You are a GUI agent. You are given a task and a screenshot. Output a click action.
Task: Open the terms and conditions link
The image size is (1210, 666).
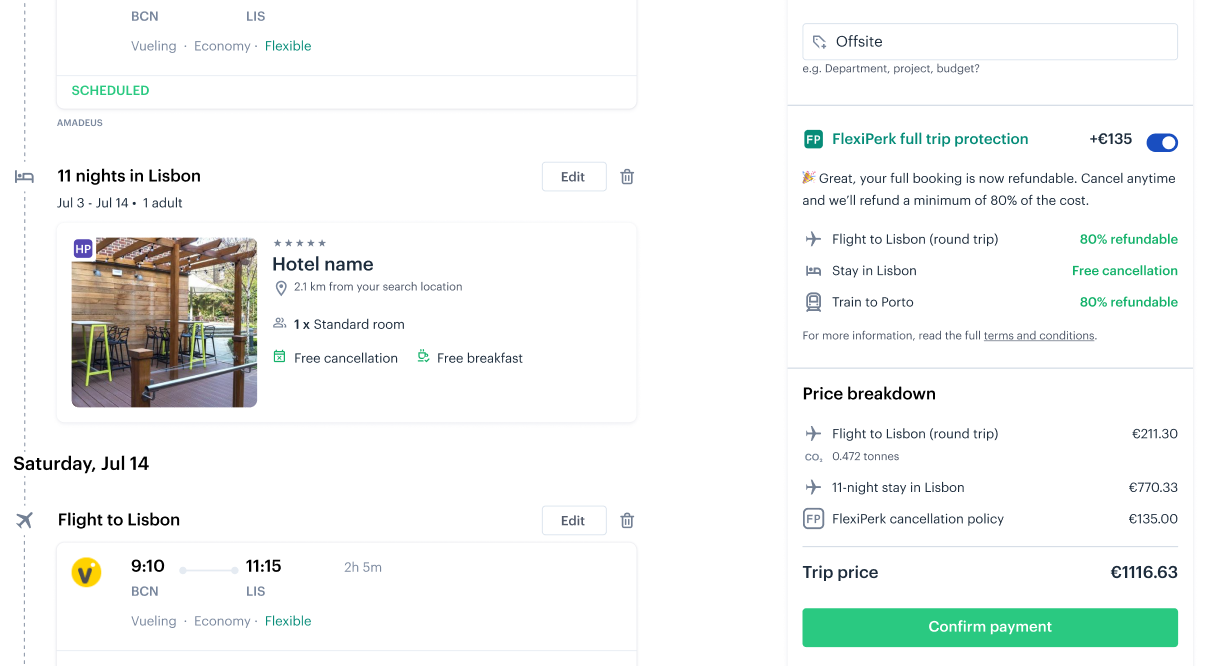coord(1039,336)
